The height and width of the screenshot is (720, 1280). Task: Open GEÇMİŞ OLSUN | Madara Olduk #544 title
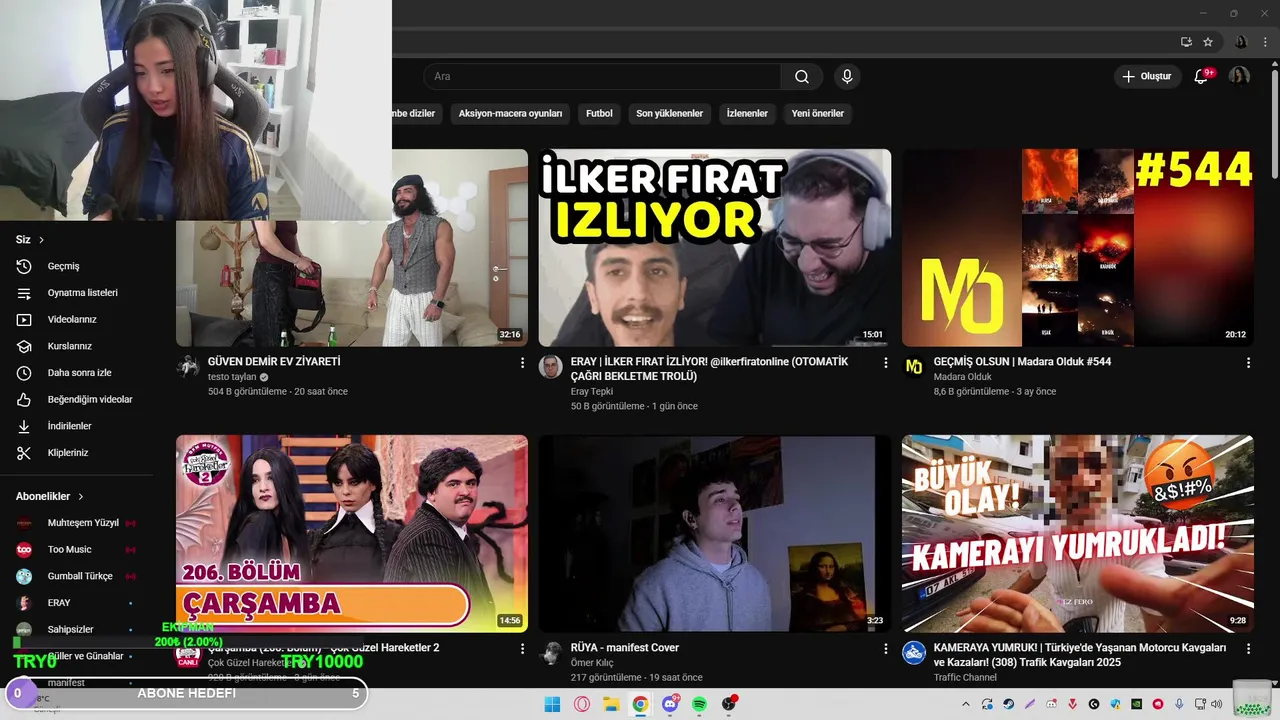[x=1022, y=362]
